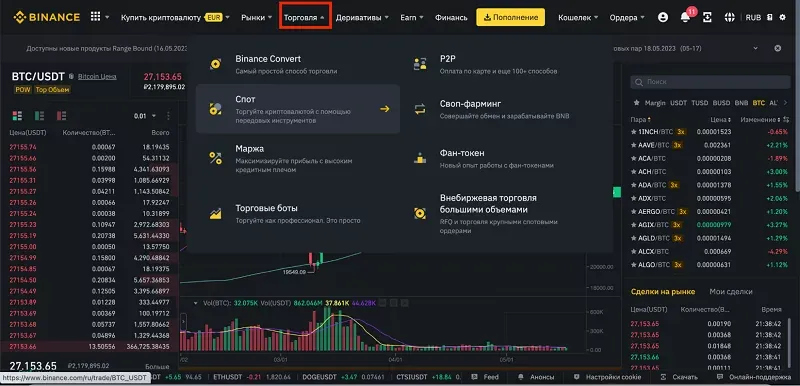Open Feed in the footer bar
The height and width of the screenshot is (386, 800).
tap(485, 377)
